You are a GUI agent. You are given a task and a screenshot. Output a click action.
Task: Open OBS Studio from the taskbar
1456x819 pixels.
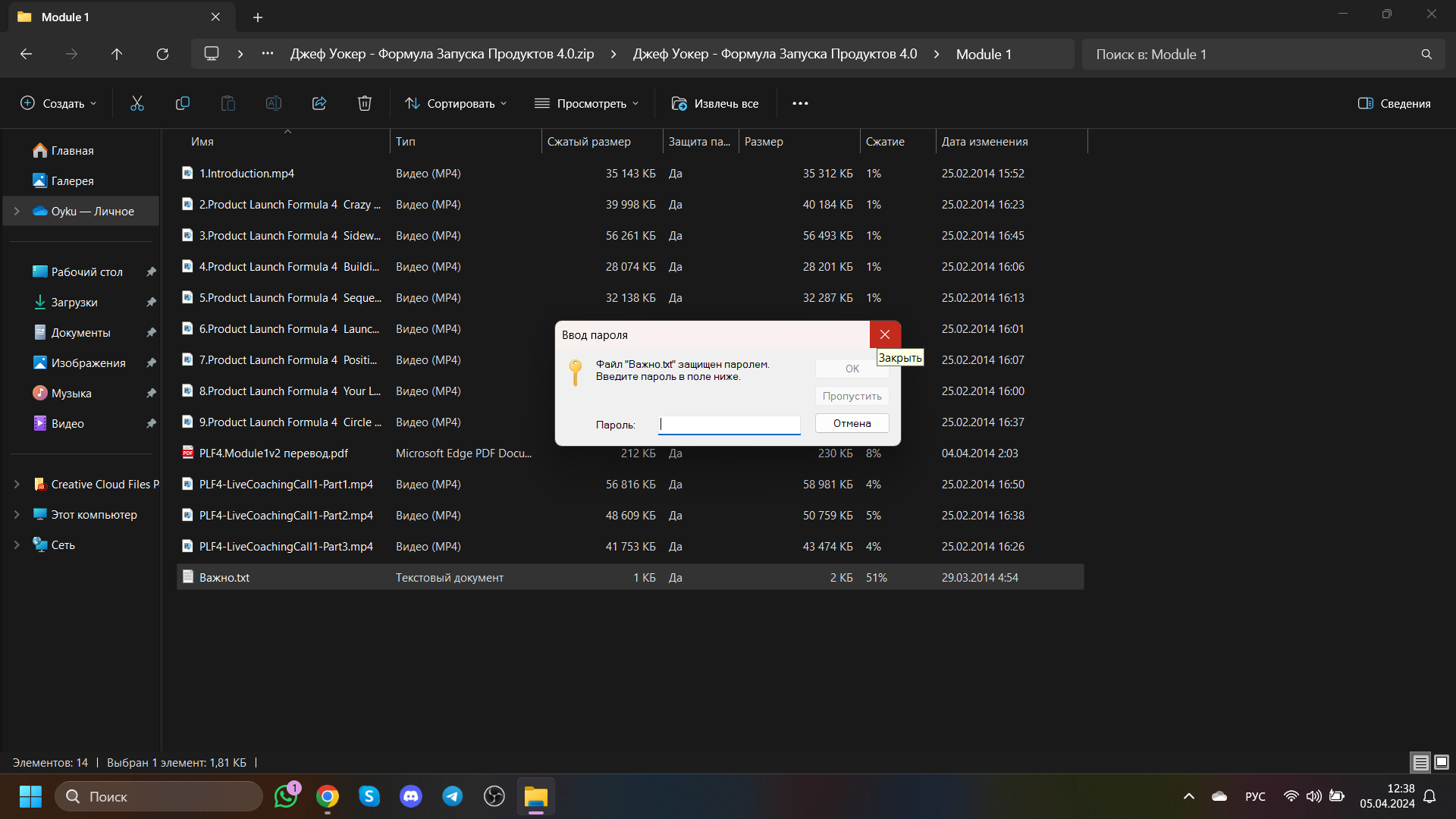click(x=494, y=796)
